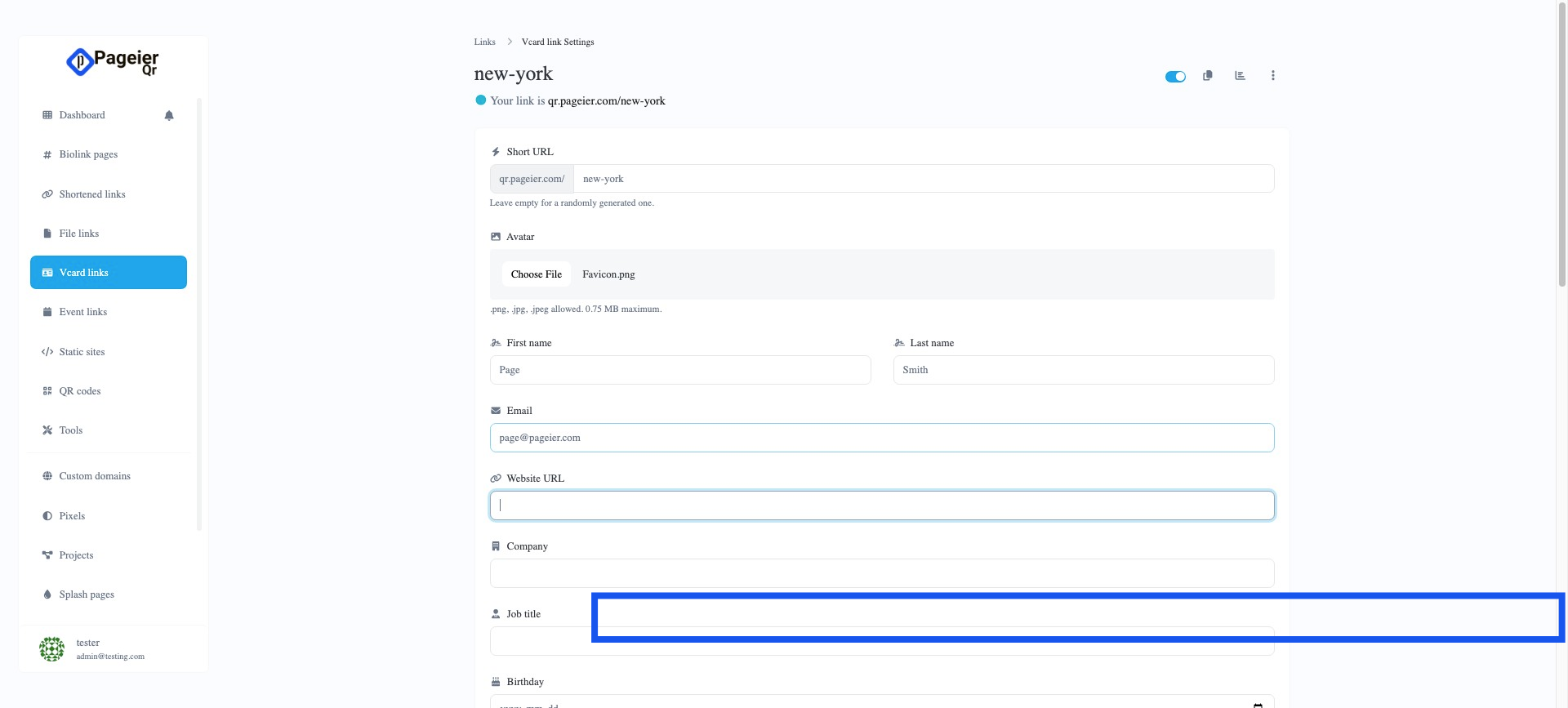The width and height of the screenshot is (1568, 708).
Task: Click the Company text field
Action: [x=881, y=573]
